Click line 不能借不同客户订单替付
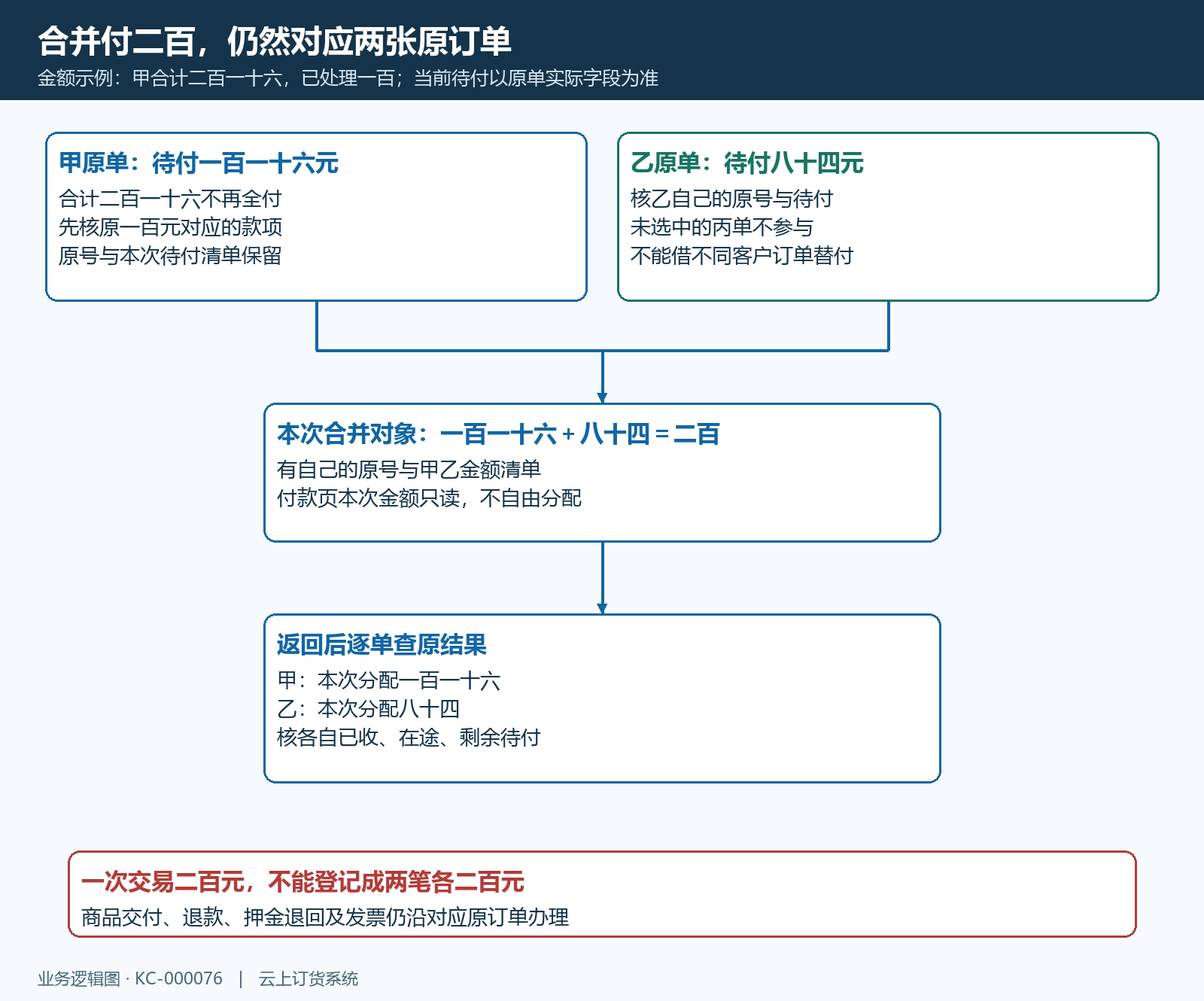This screenshot has width=1204, height=1001. pyautogui.click(x=742, y=256)
